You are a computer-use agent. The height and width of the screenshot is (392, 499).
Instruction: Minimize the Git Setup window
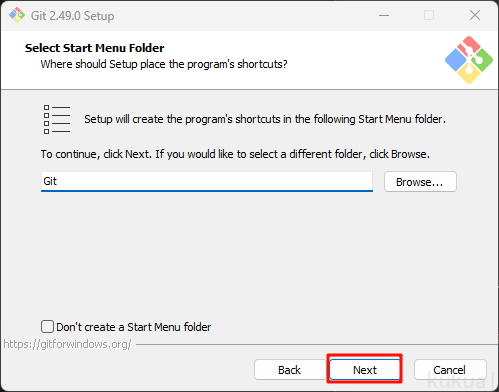[x=384, y=15]
